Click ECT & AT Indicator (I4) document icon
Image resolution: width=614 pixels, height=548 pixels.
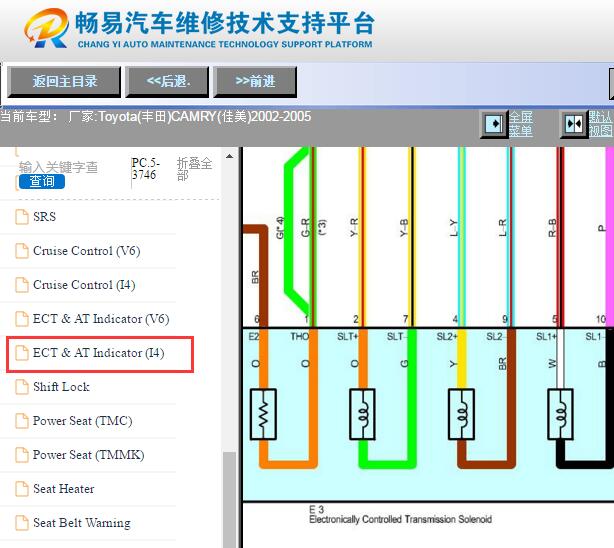pyautogui.click(x=22, y=353)
